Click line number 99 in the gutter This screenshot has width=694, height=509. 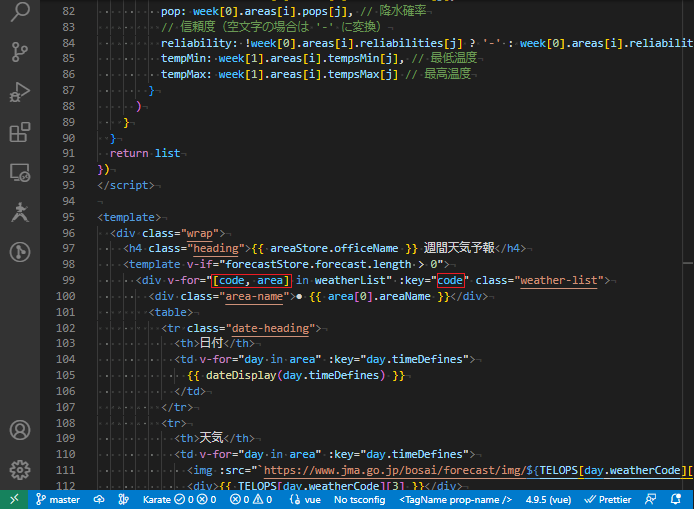(69, 280)
